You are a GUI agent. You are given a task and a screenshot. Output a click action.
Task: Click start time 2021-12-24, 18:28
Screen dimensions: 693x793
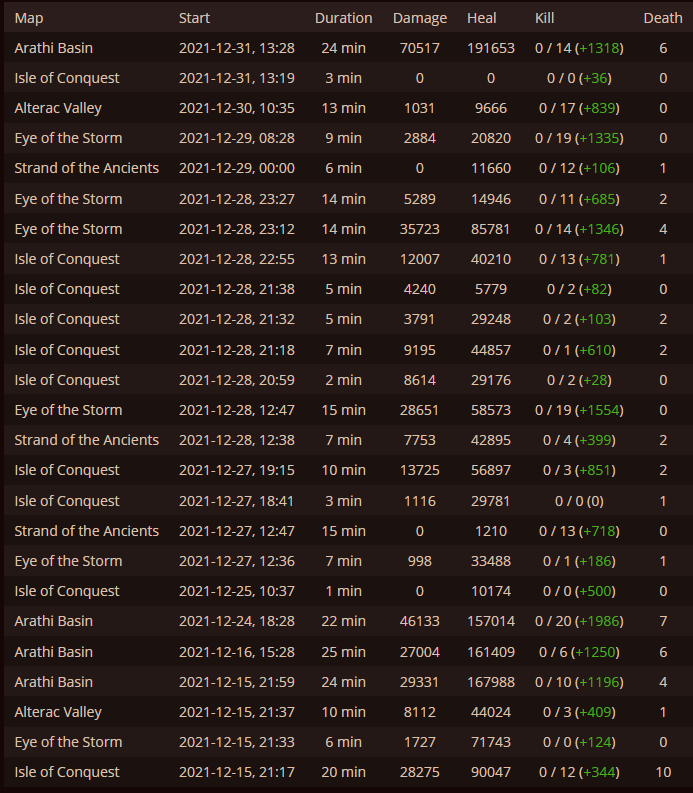(x=236, y=621)
